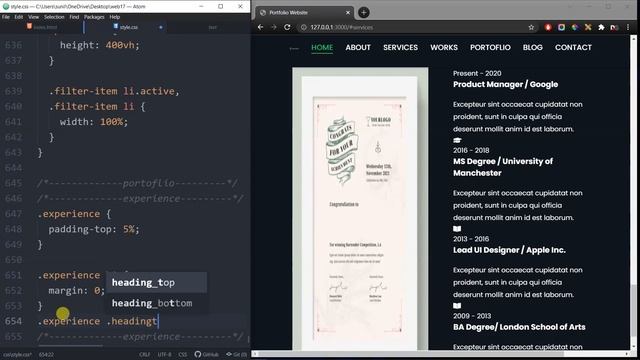Open Atom View menu
Viewport: 640px width, 360px height.
(x=33, y=17)
